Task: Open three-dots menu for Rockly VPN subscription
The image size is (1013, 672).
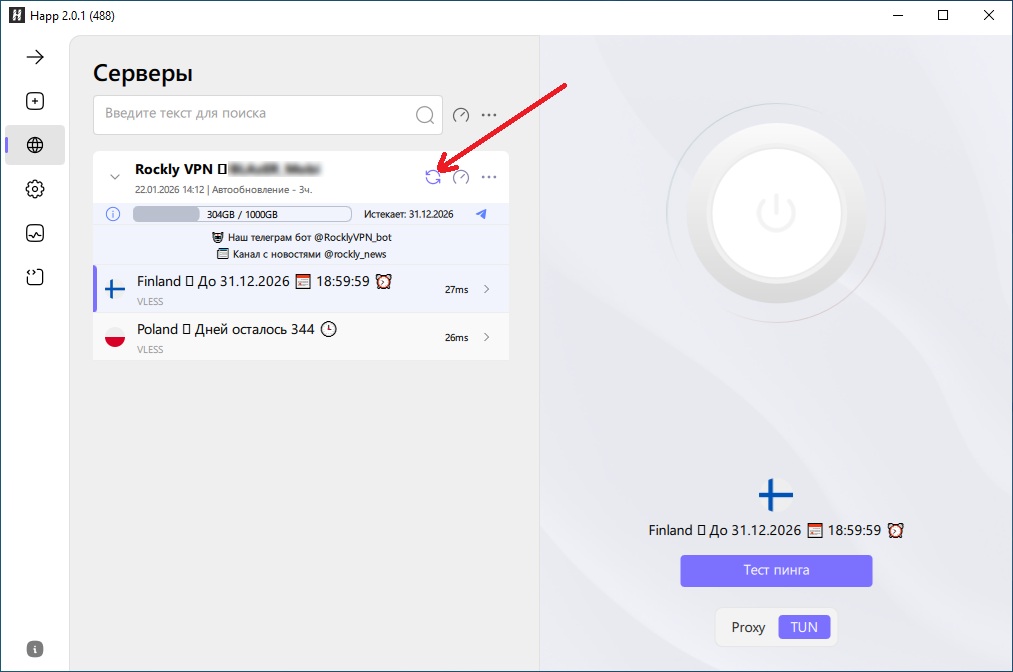Action: coord(489,177)
